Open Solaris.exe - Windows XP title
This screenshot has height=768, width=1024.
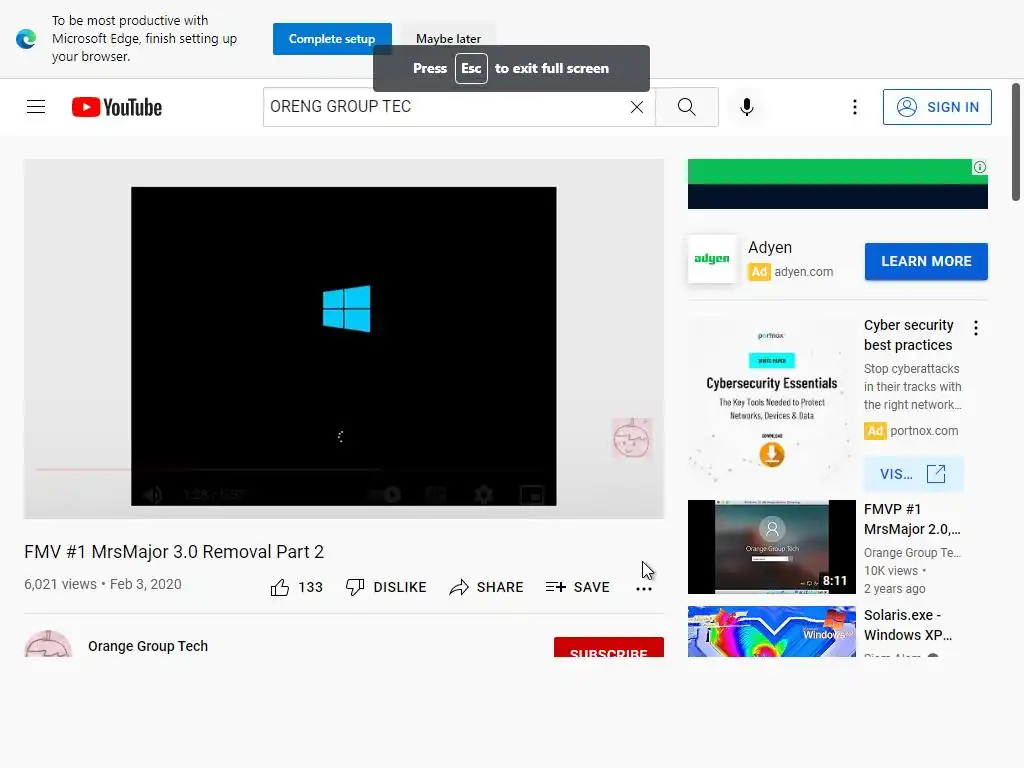(x=908, y=625)
